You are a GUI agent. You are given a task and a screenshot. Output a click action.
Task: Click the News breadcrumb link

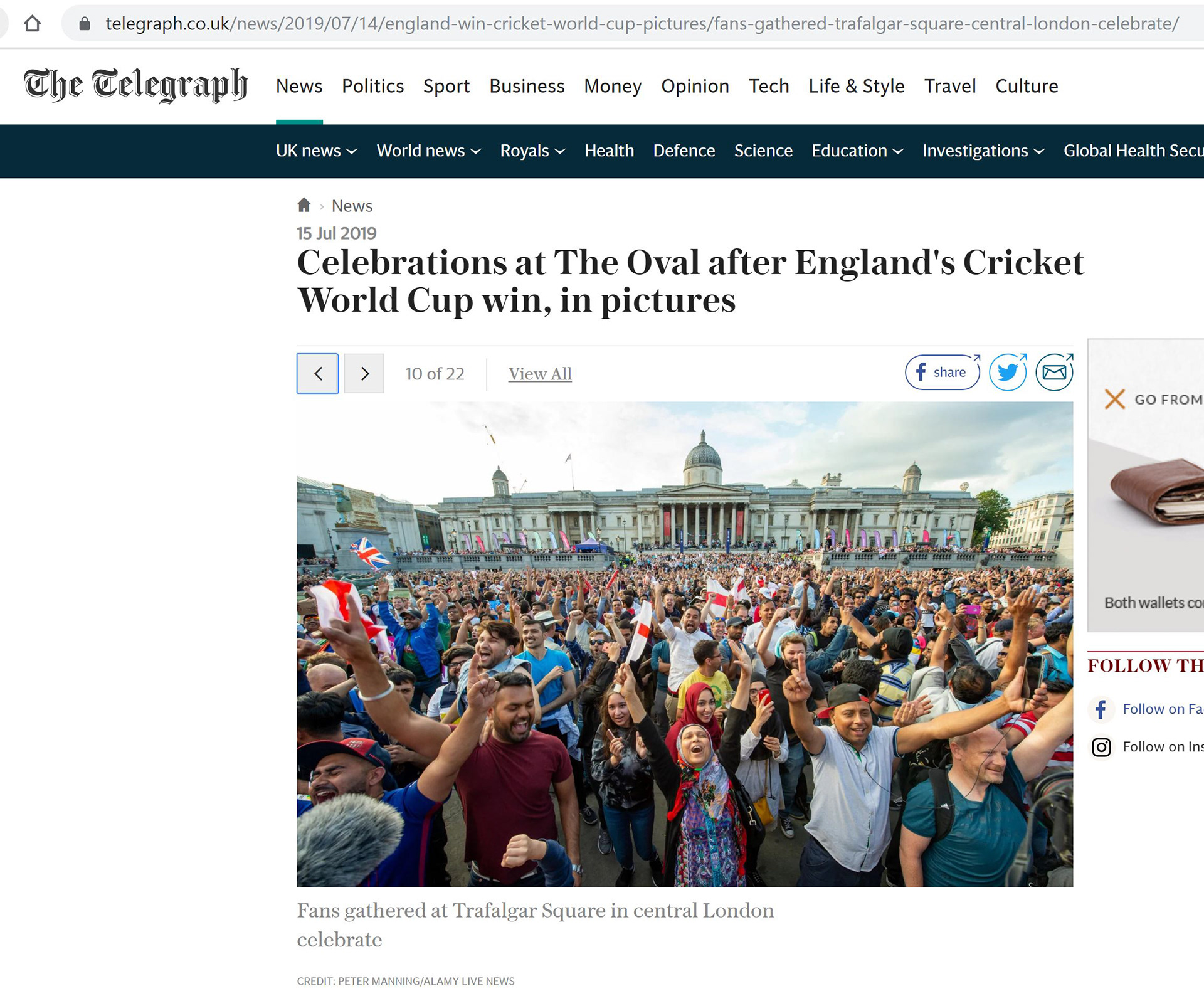pyautogui.click(x=352, y=206)
